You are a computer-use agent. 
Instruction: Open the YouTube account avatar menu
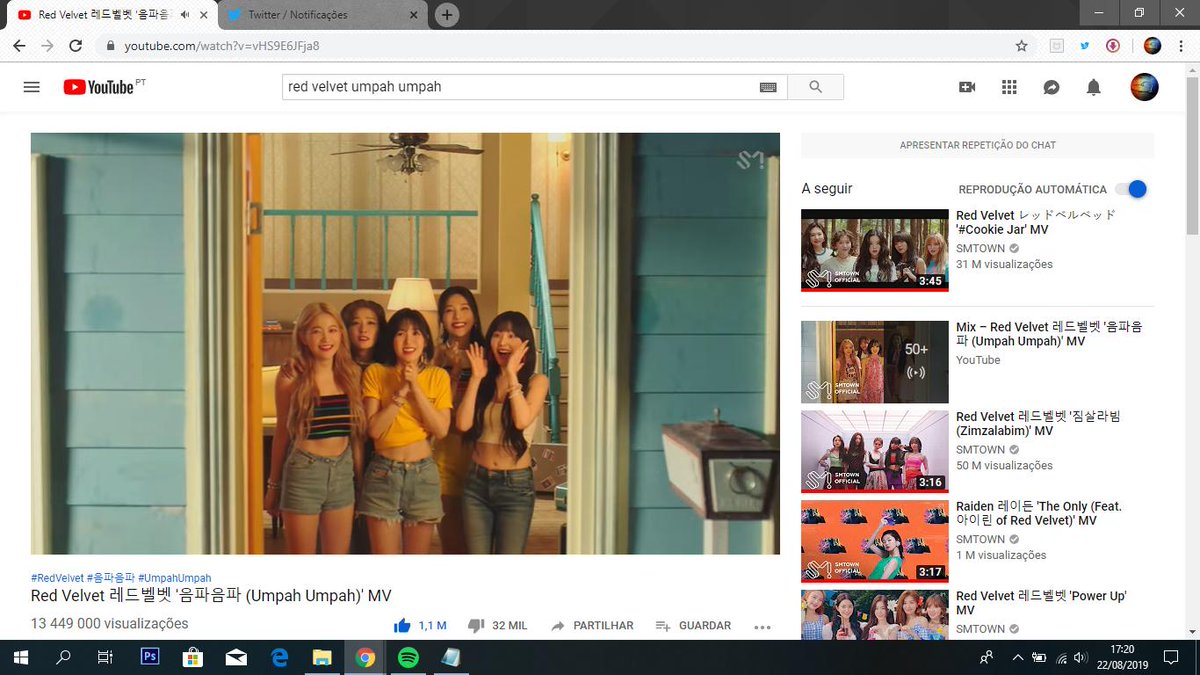point(1144,87)
